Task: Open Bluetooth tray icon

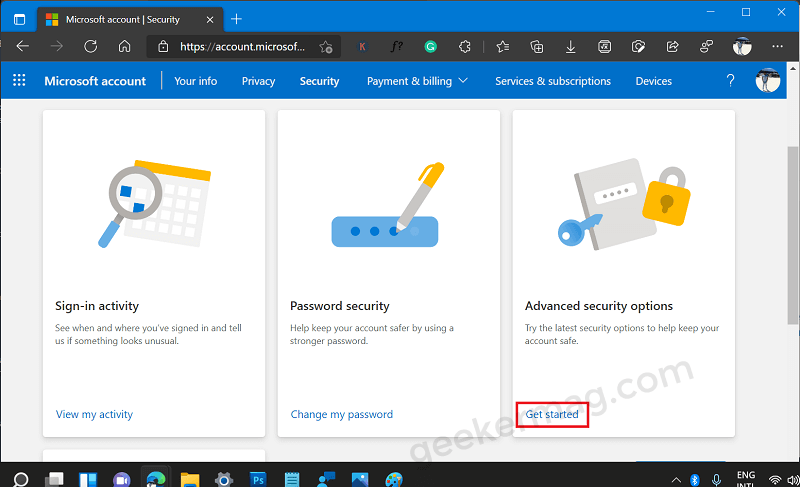Action: [695, 480]
